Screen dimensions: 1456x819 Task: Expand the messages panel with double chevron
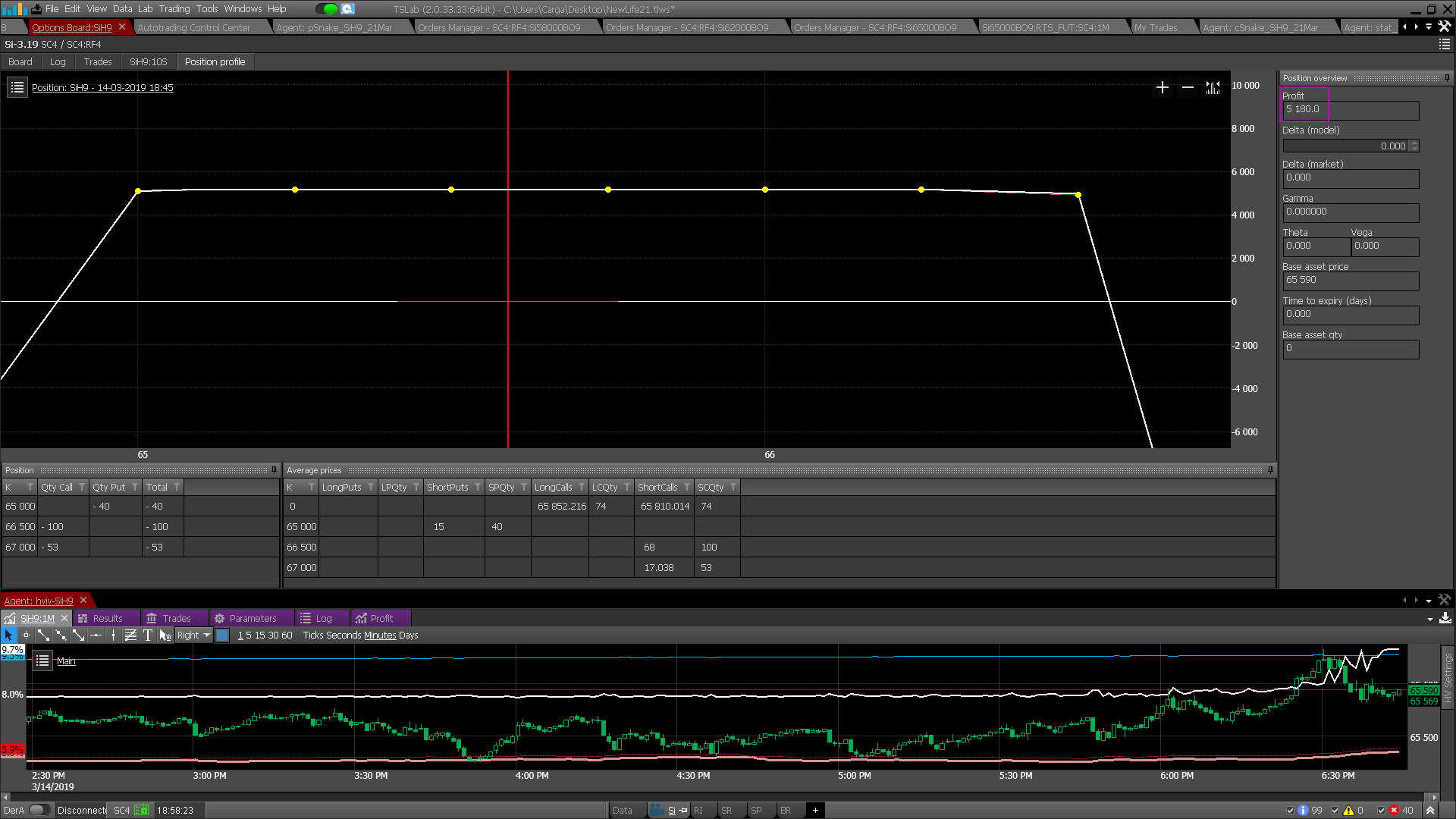(1430, 811)
